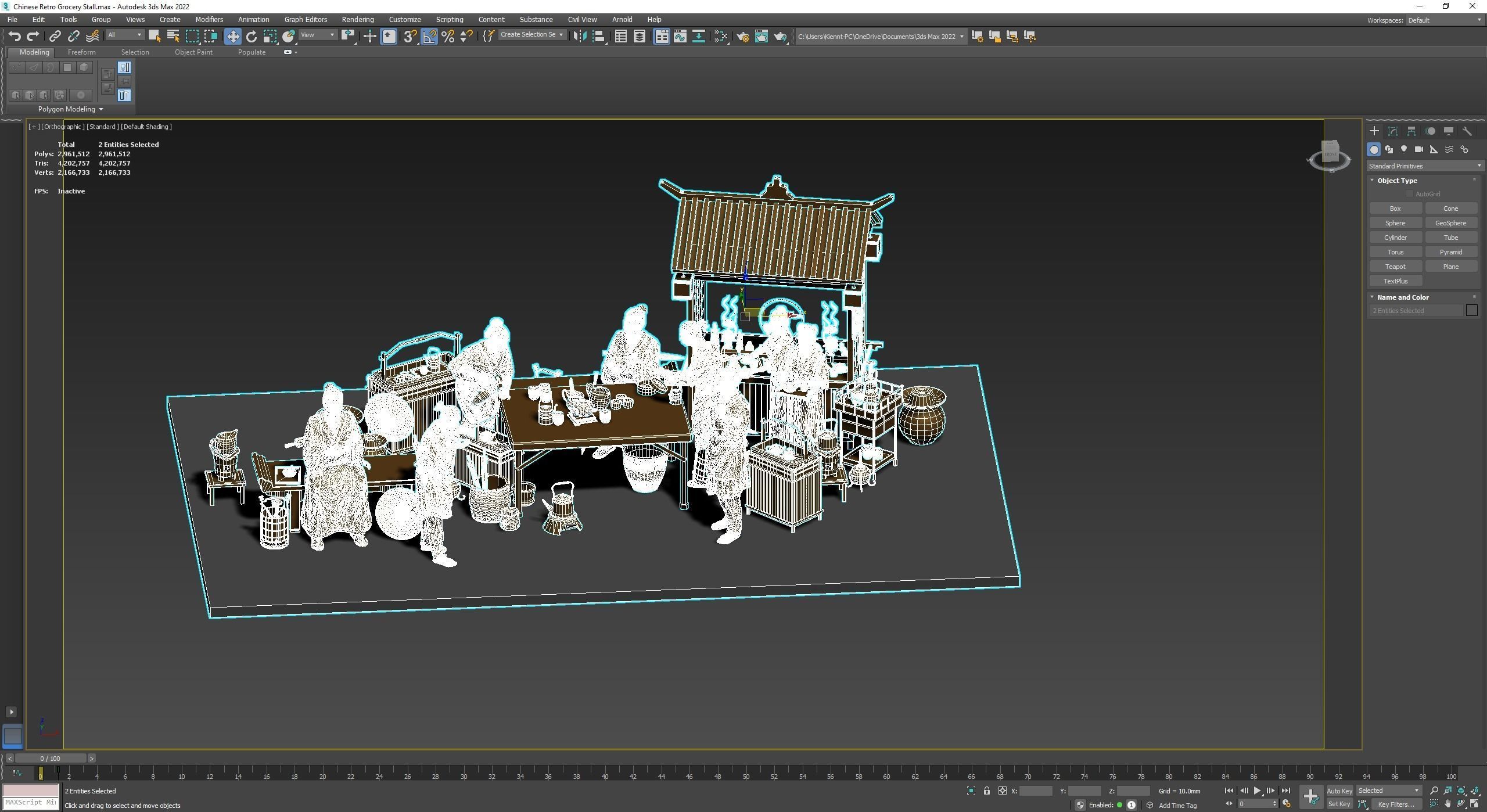Click the time slider 0 / 100 handle
Viewport: 1487px width, 812px height.
(51, 759)
